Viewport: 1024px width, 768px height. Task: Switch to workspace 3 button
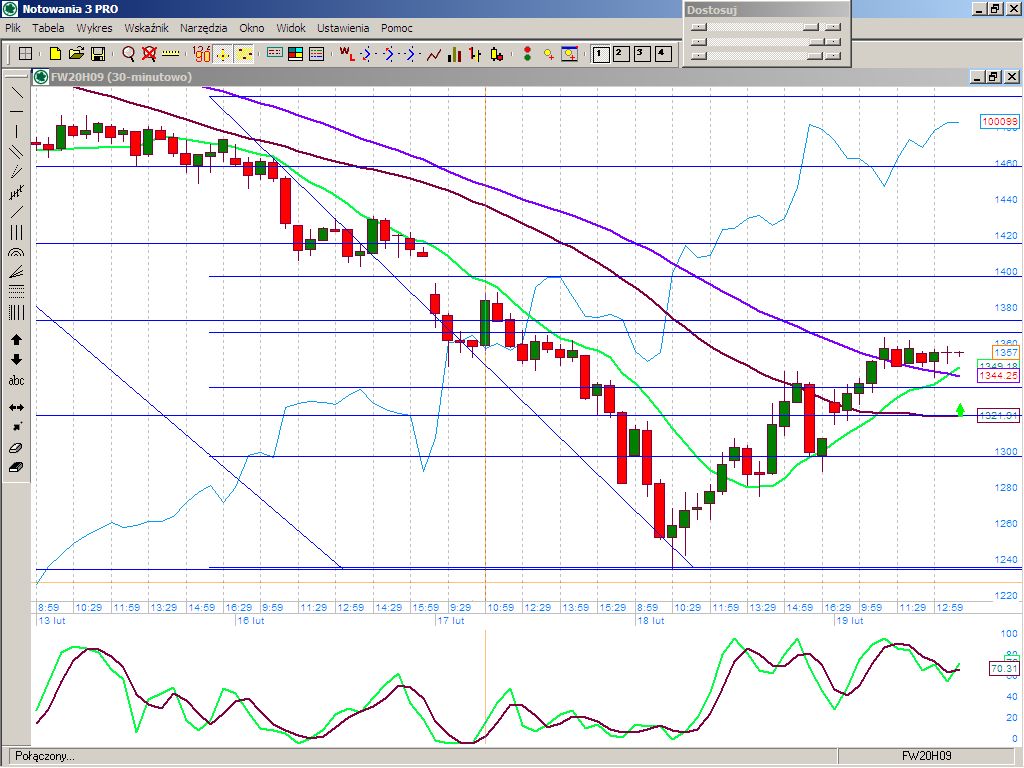point(642,54)
